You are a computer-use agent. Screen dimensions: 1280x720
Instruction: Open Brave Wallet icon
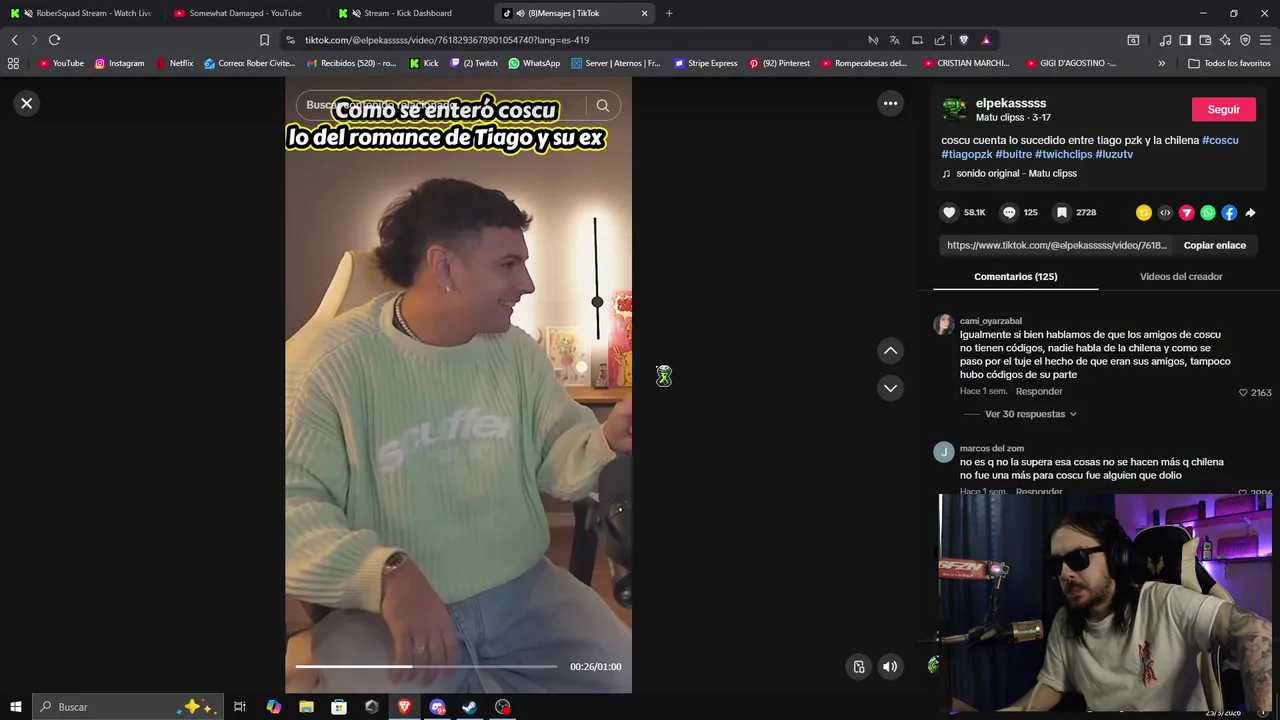(1205, 40)
